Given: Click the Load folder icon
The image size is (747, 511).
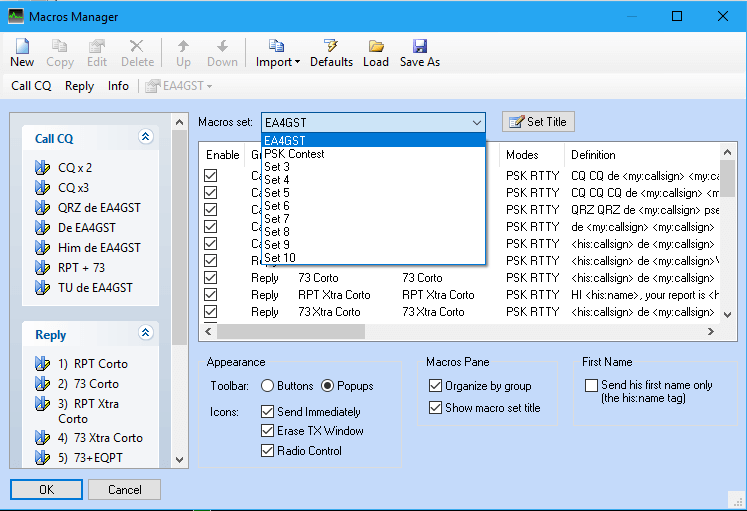Looking at the screenshot, I should pos(376,53).
